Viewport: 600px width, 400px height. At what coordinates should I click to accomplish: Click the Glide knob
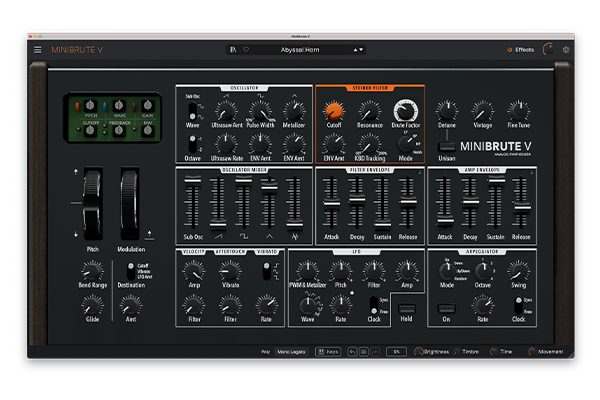tap(92, 306)
